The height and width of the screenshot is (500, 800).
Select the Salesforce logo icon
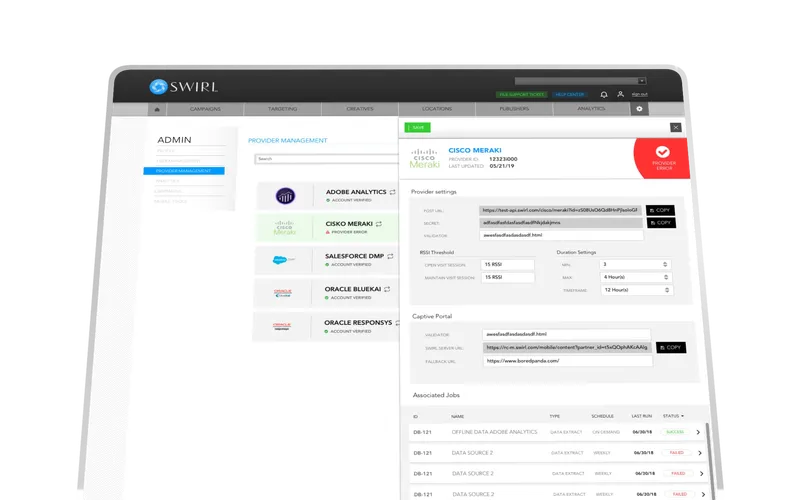tap(284, 260)
